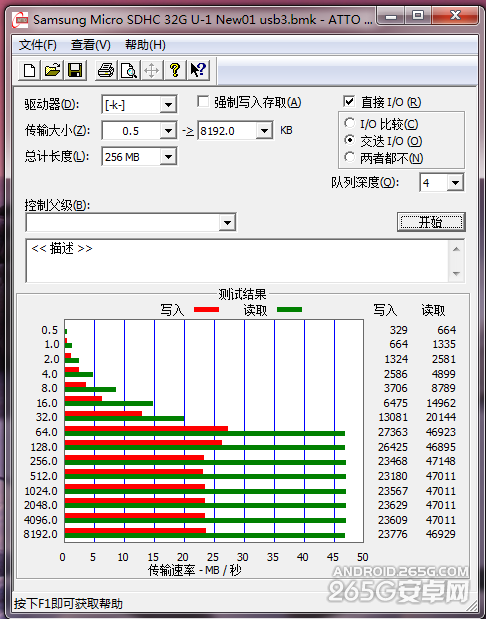
Task: Click into the 描述 description text box
Action: click(237, 261)
